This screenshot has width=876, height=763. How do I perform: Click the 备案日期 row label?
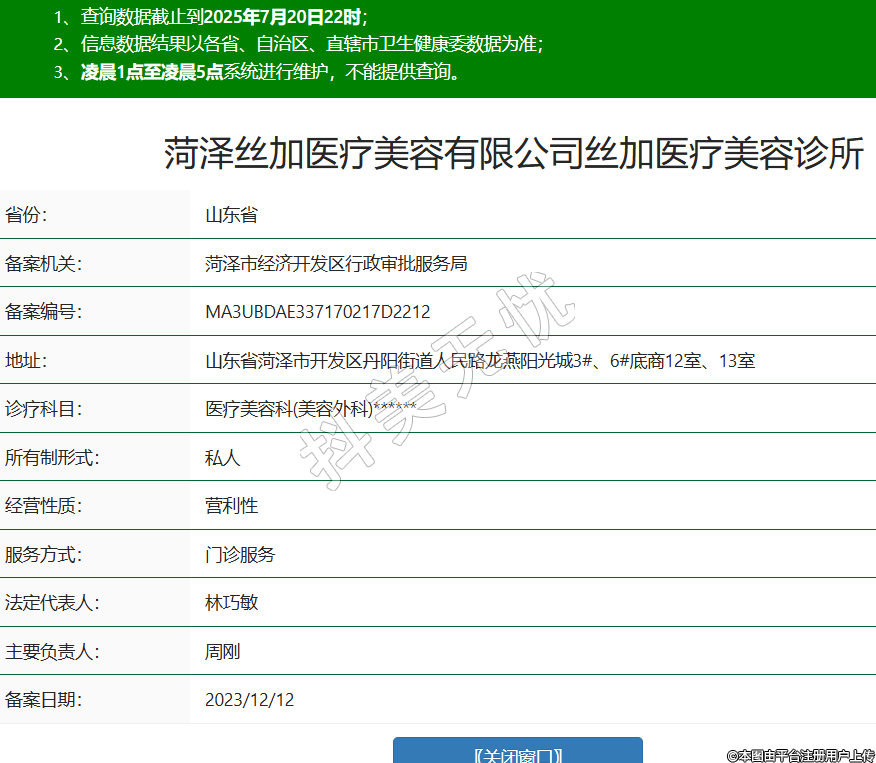tap(44, 700)
